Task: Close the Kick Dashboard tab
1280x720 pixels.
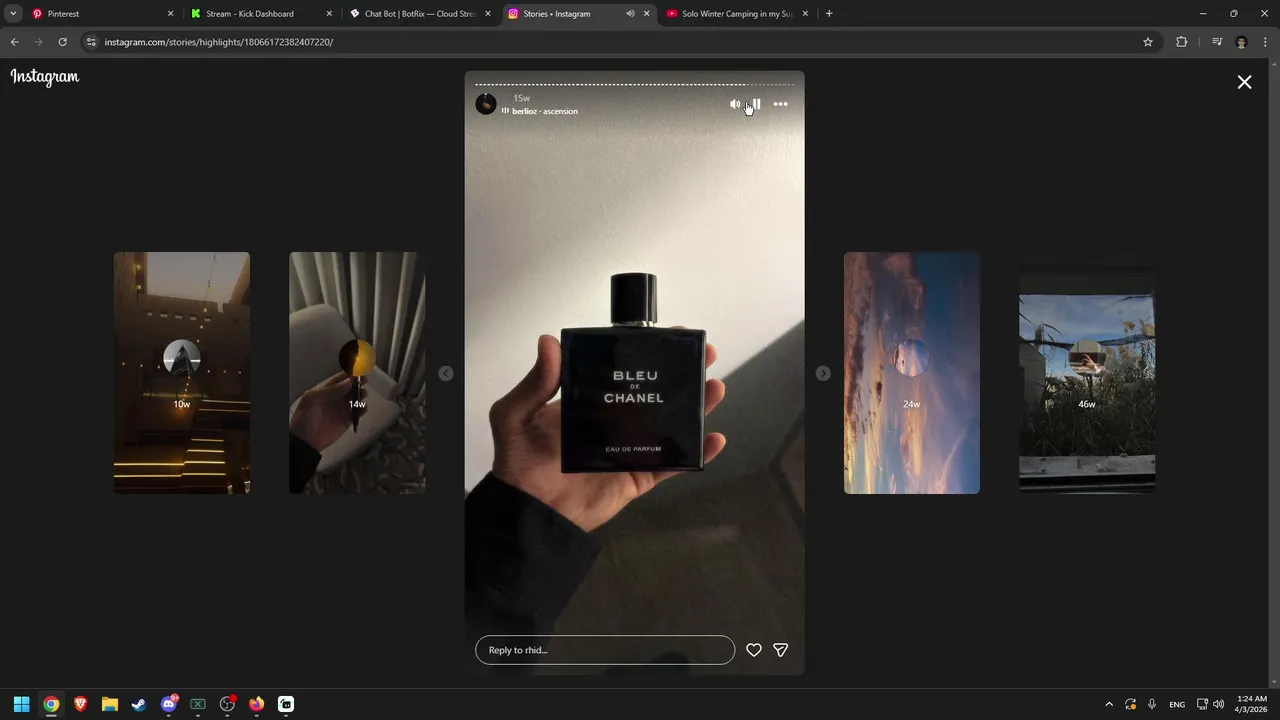Action: point(329,14)
